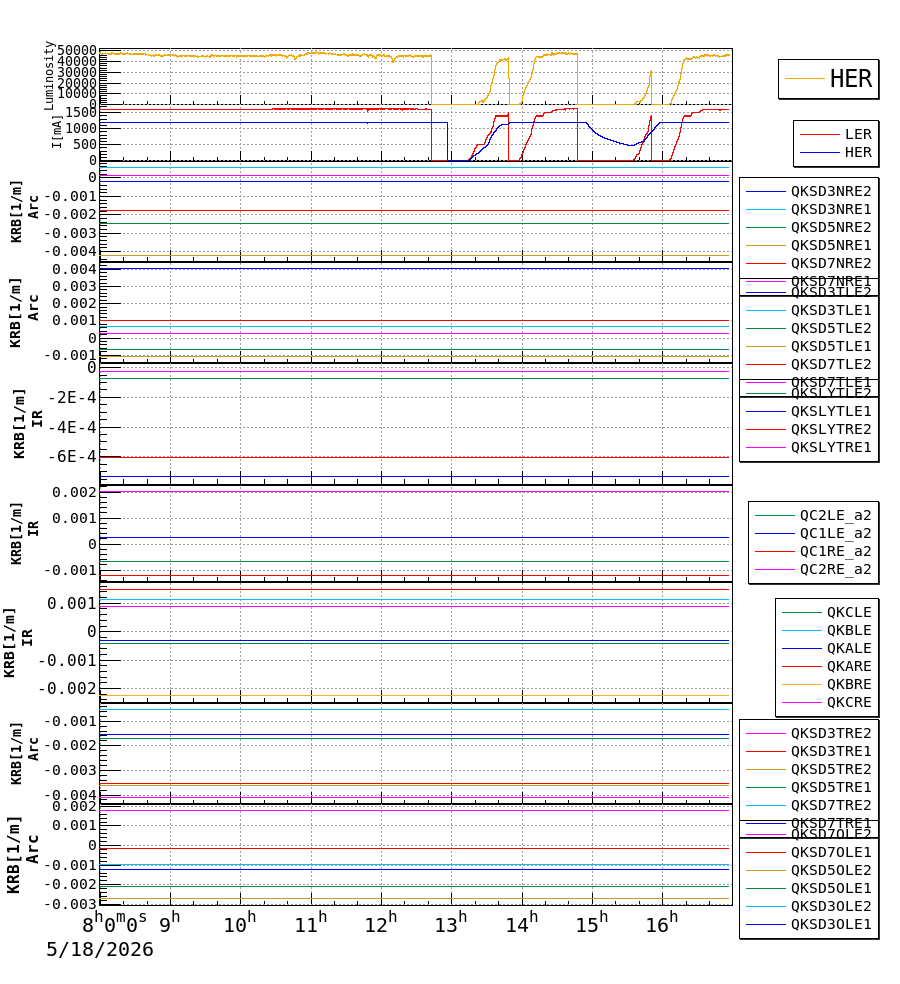Click the QKSD5OLE1 legend label
The width and height of the screenshot is (900, 984).
[x=831, y=889]
